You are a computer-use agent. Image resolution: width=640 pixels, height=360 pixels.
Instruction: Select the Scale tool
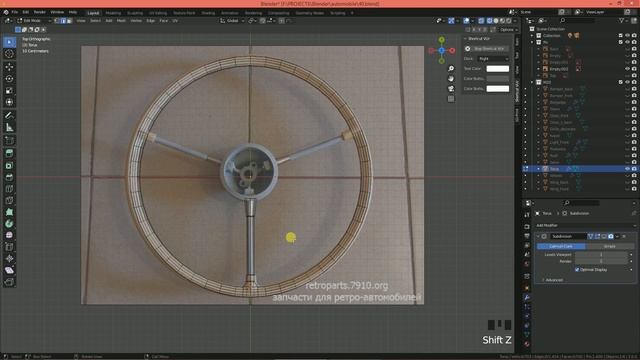click(x=9, y=91)
